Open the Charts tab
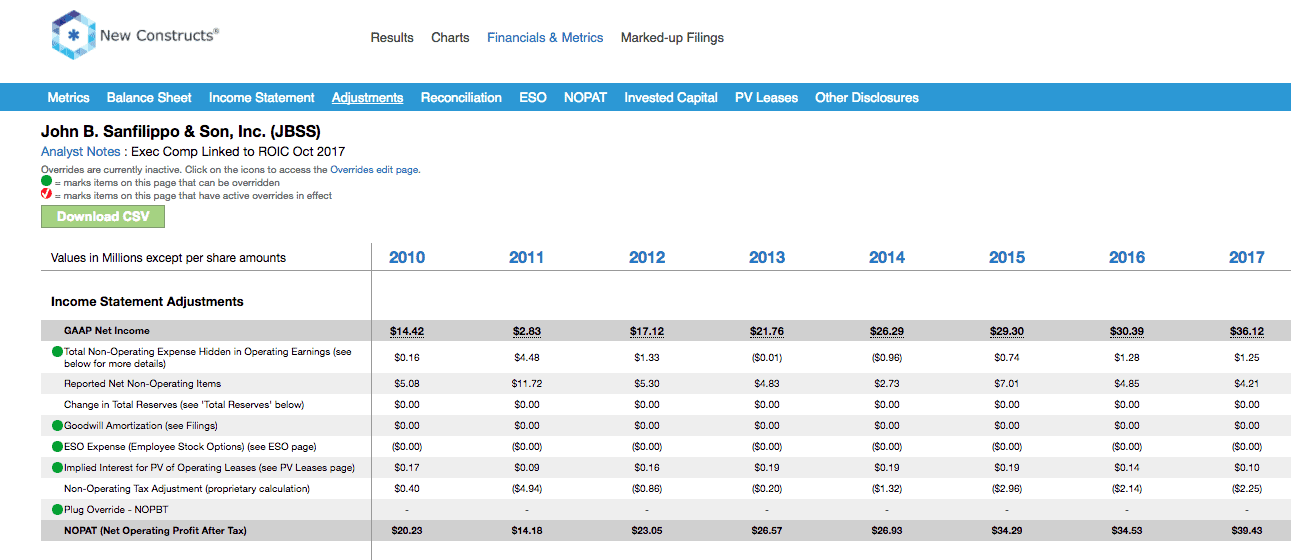Image resolution: width=1291 pixels, height=560 pixels. (450, 38)
